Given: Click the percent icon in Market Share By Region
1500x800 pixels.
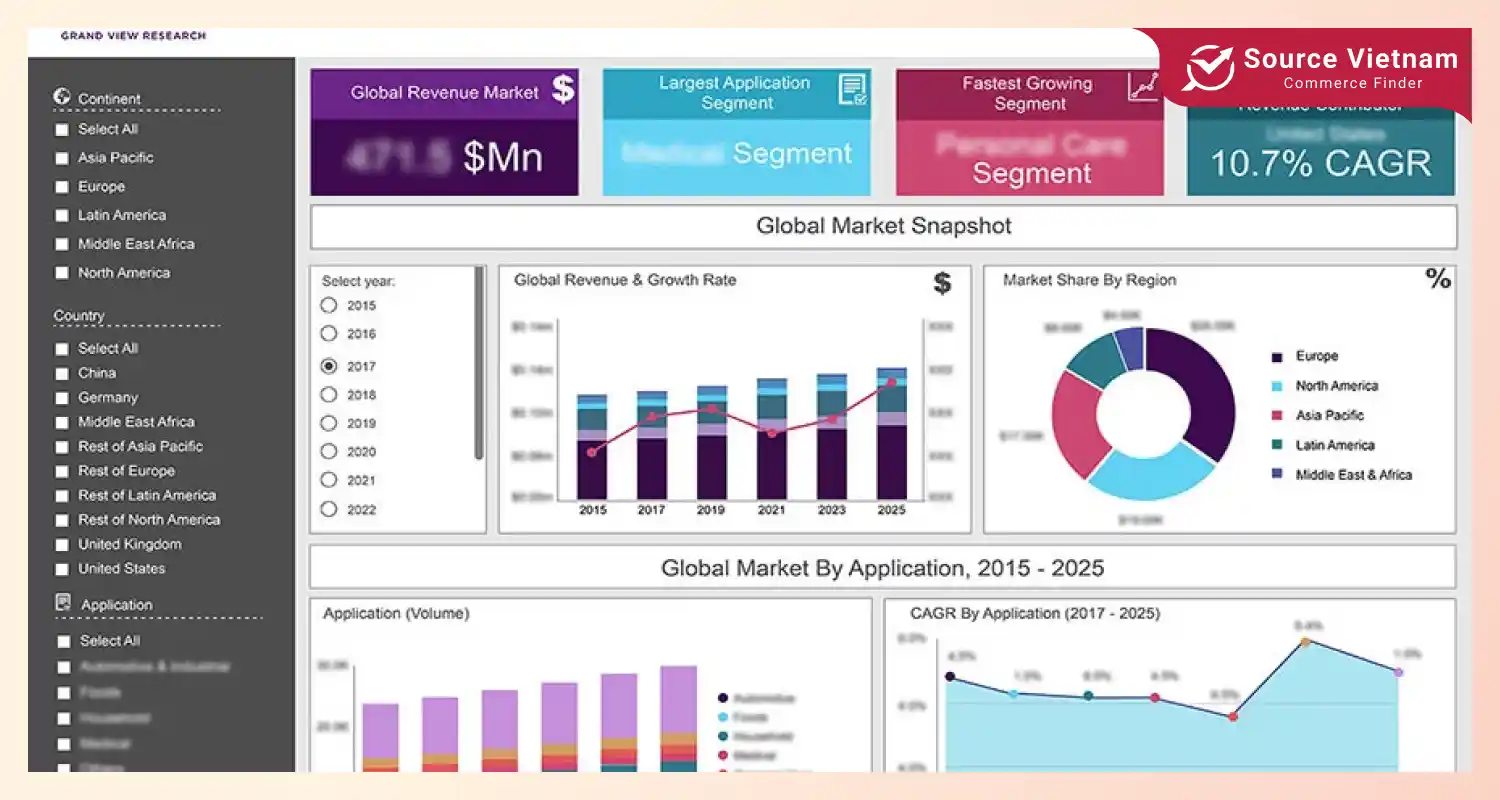Looking at the screenshot, I should [x=1438, y=279].
